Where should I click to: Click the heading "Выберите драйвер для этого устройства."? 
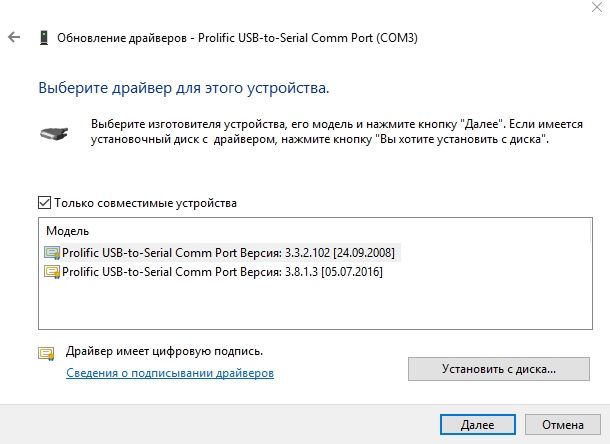[x=184, y=88]
